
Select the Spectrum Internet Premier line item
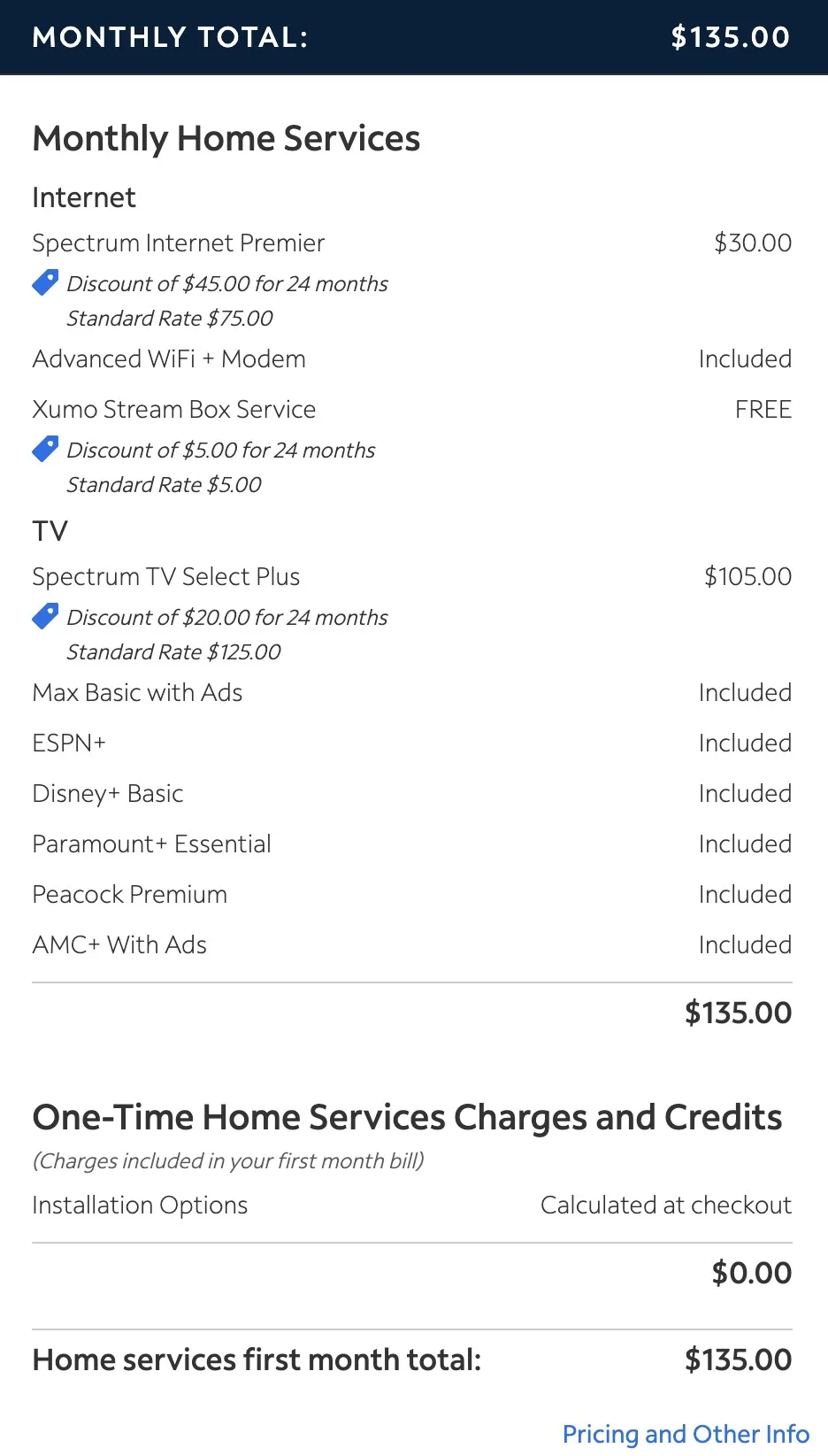pos(178,243)
